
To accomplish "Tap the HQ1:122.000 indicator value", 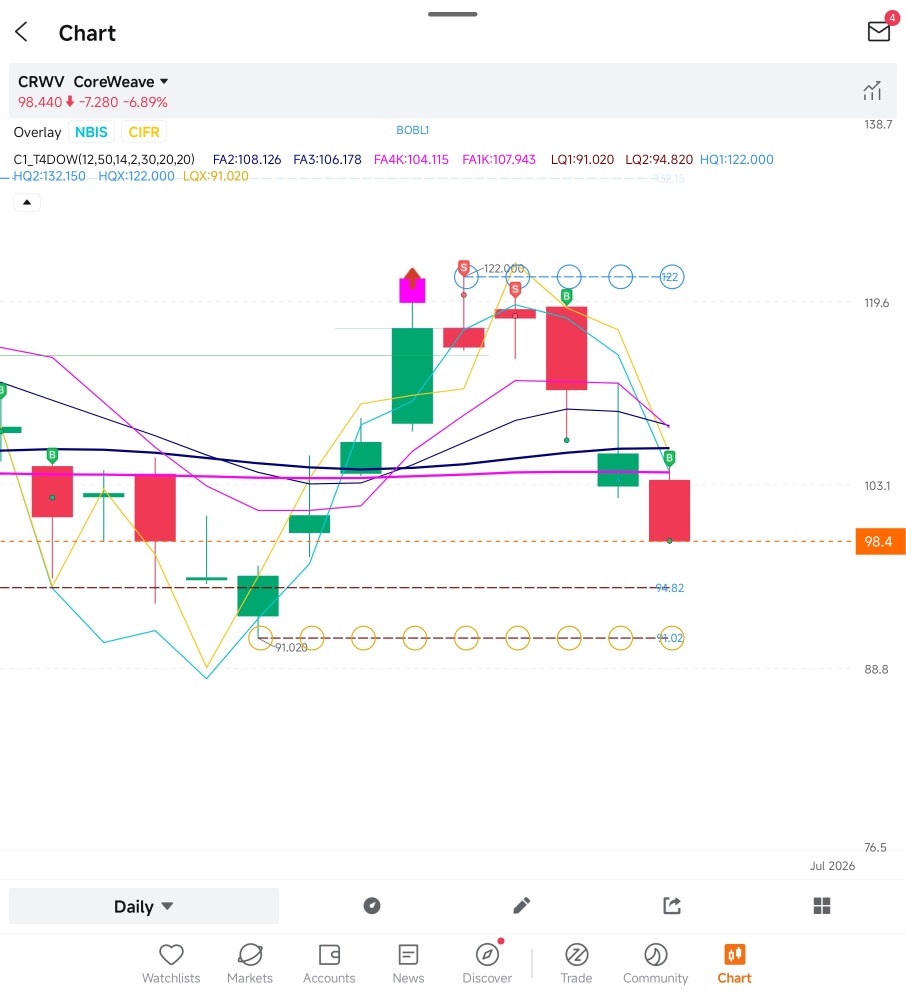I will pos(737,160).
